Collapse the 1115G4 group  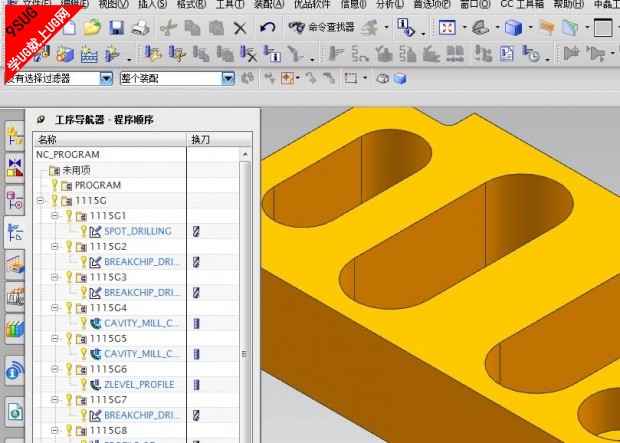tap(55, 307)
